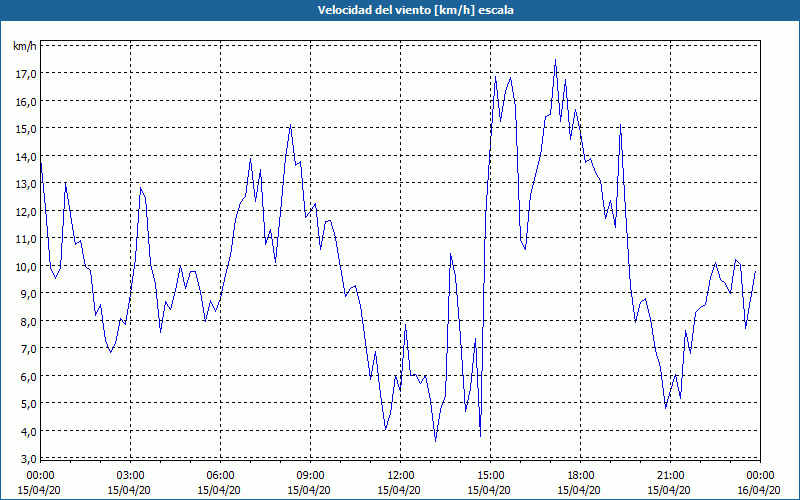
Task: Select the '15/04/20' date under 06:00
Action: coord(219,490)
